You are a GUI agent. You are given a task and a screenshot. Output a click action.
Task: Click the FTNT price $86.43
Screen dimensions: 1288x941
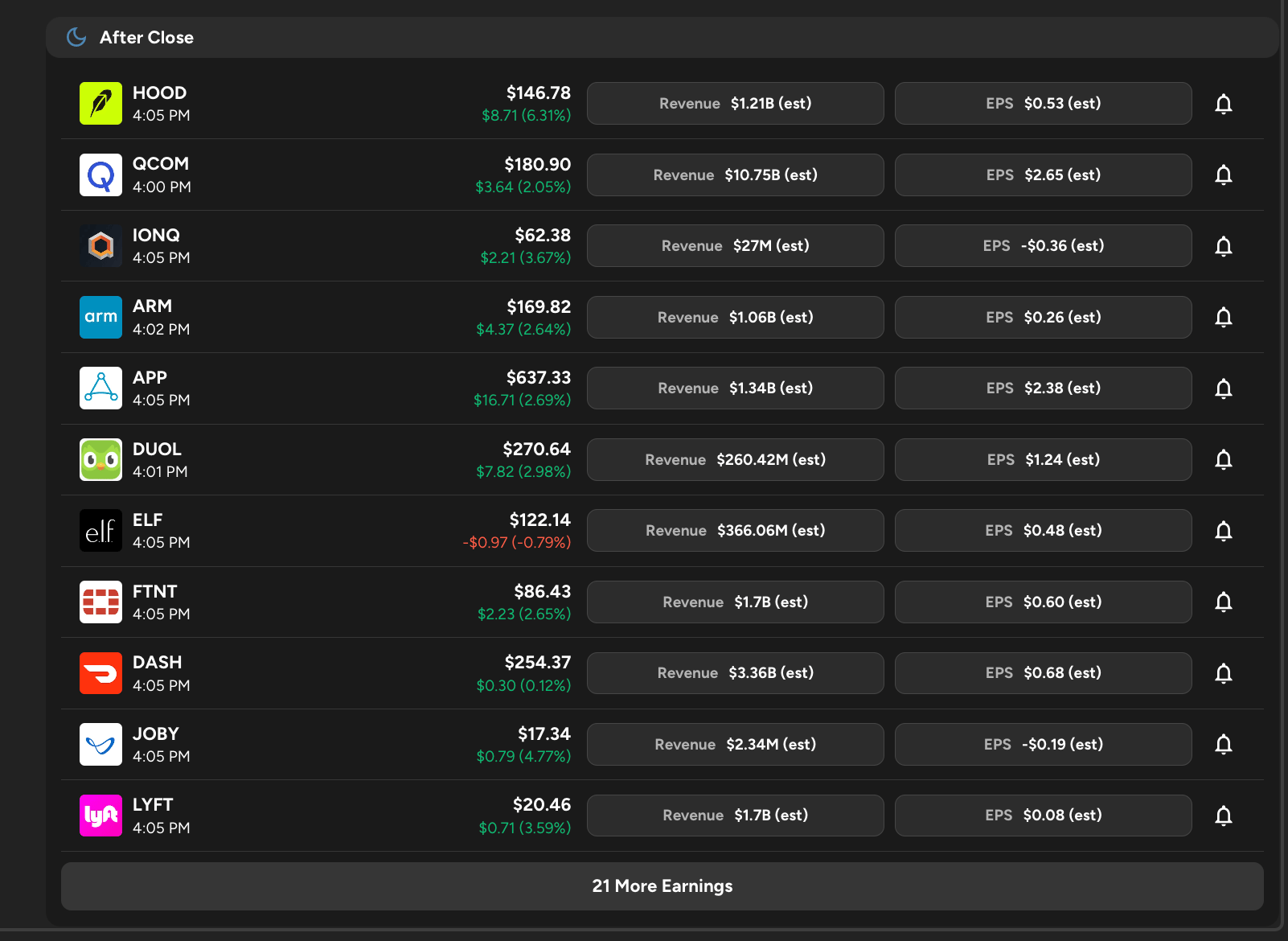543,591
